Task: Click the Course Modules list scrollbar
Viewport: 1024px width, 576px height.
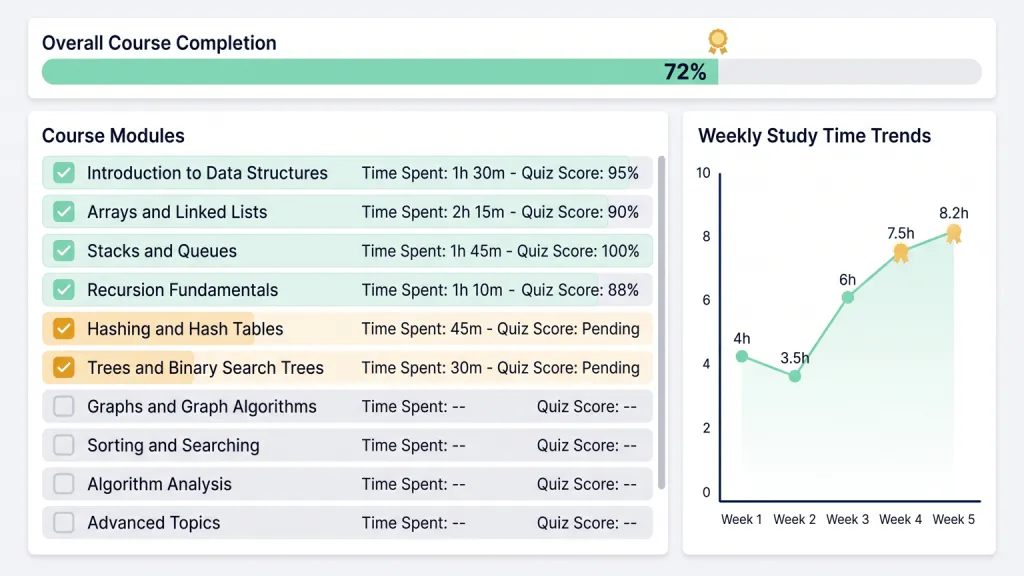Action: (662, 322)
